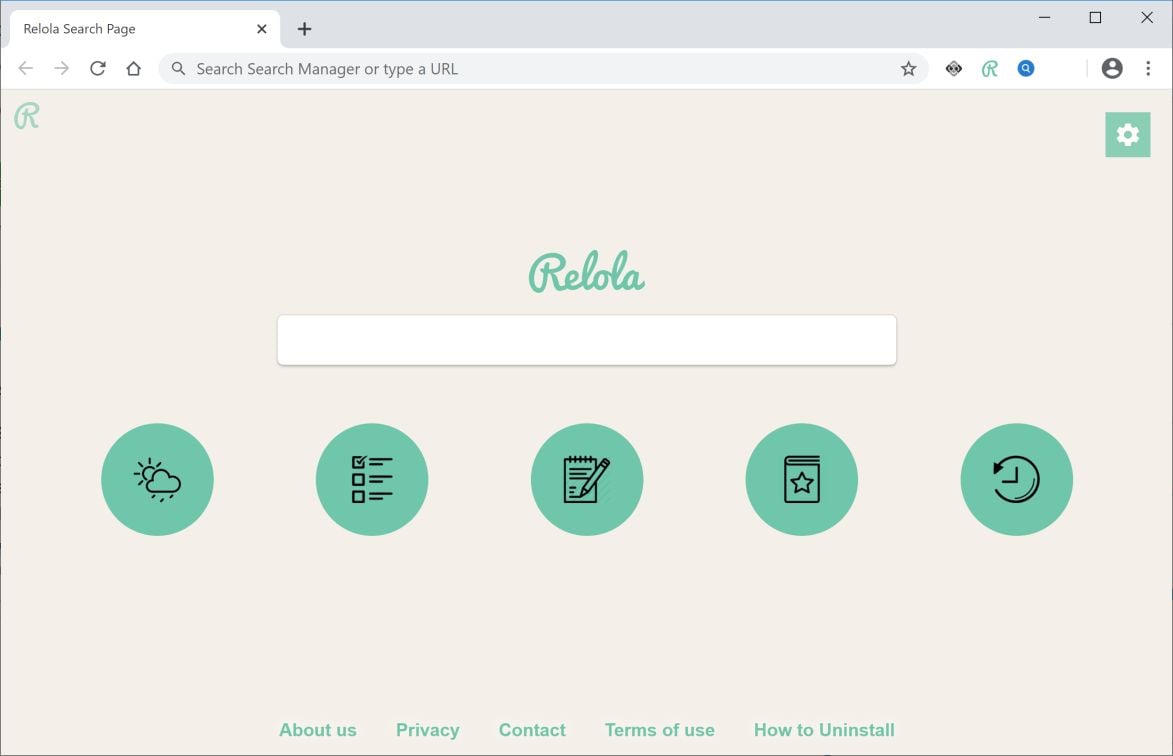Open the Privacy link

[x=427, y=730]
